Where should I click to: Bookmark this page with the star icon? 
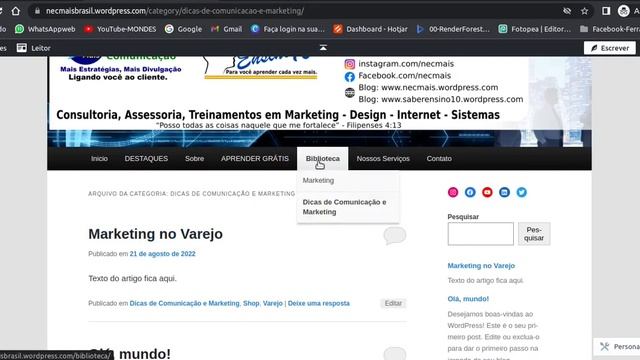[584, 11]
